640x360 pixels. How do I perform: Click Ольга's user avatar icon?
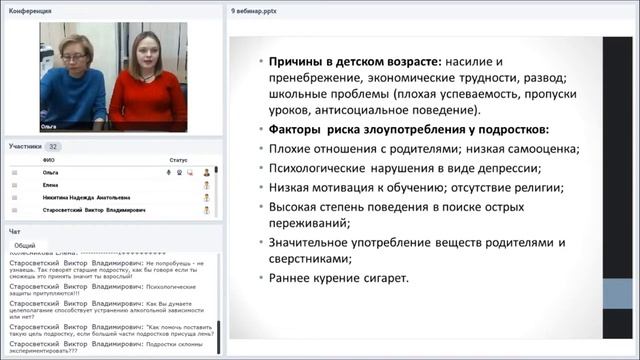coord(207,173)
